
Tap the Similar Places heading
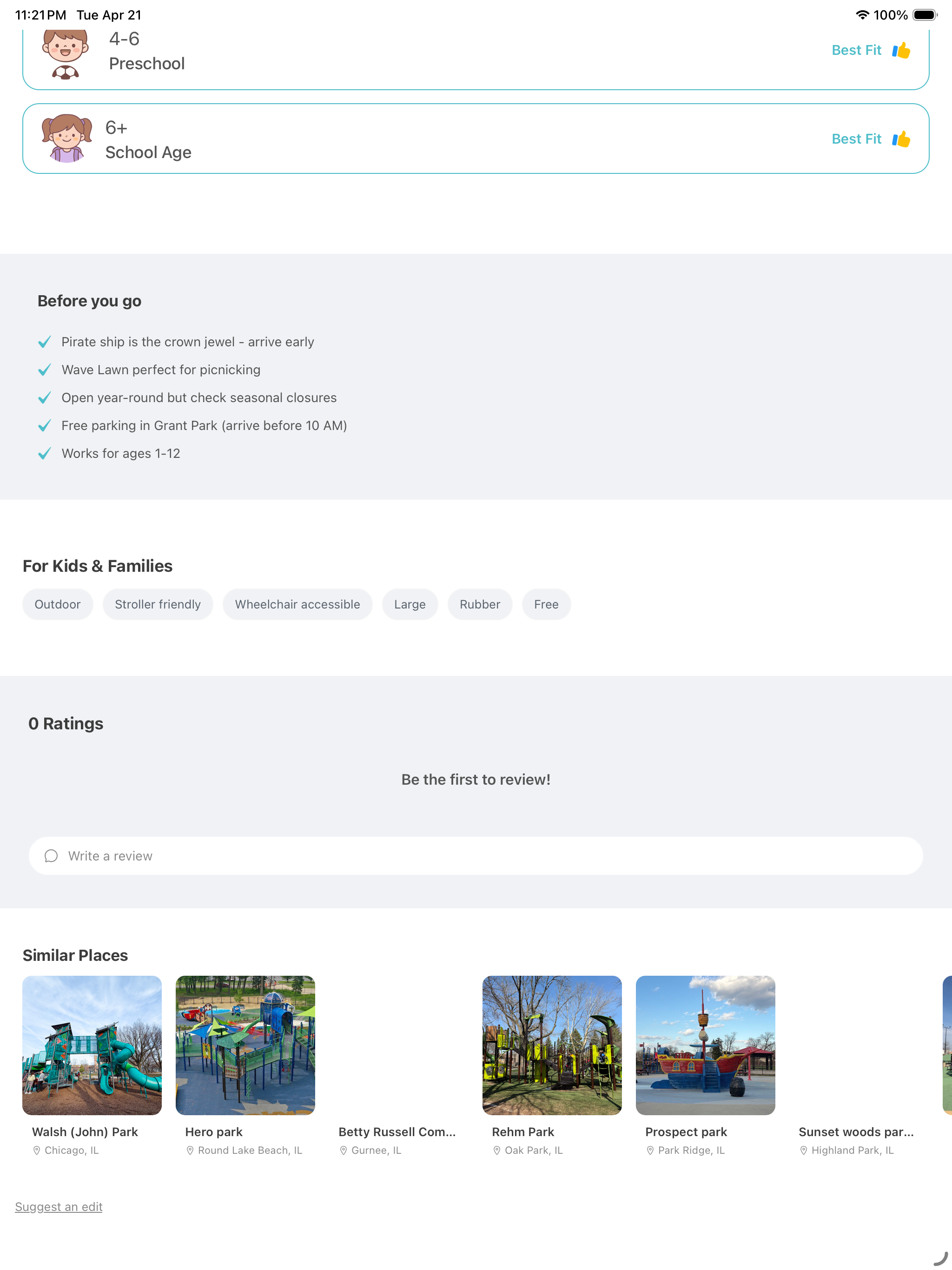pyautogui.click(x=75, y=955)
